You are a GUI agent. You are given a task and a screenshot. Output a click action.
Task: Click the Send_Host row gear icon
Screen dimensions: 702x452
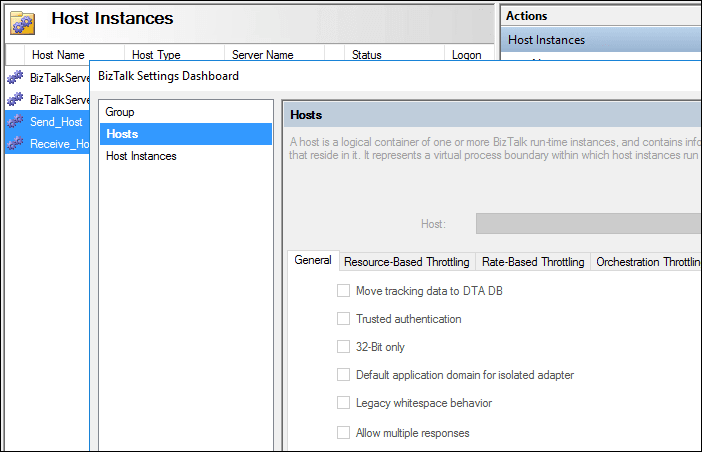15,121
